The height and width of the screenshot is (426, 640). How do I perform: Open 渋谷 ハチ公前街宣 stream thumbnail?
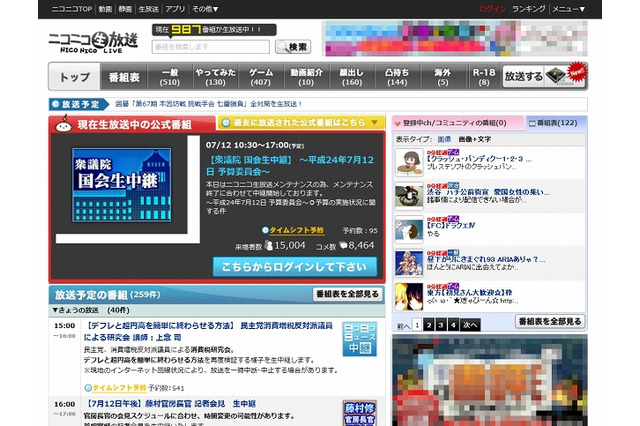409,196
